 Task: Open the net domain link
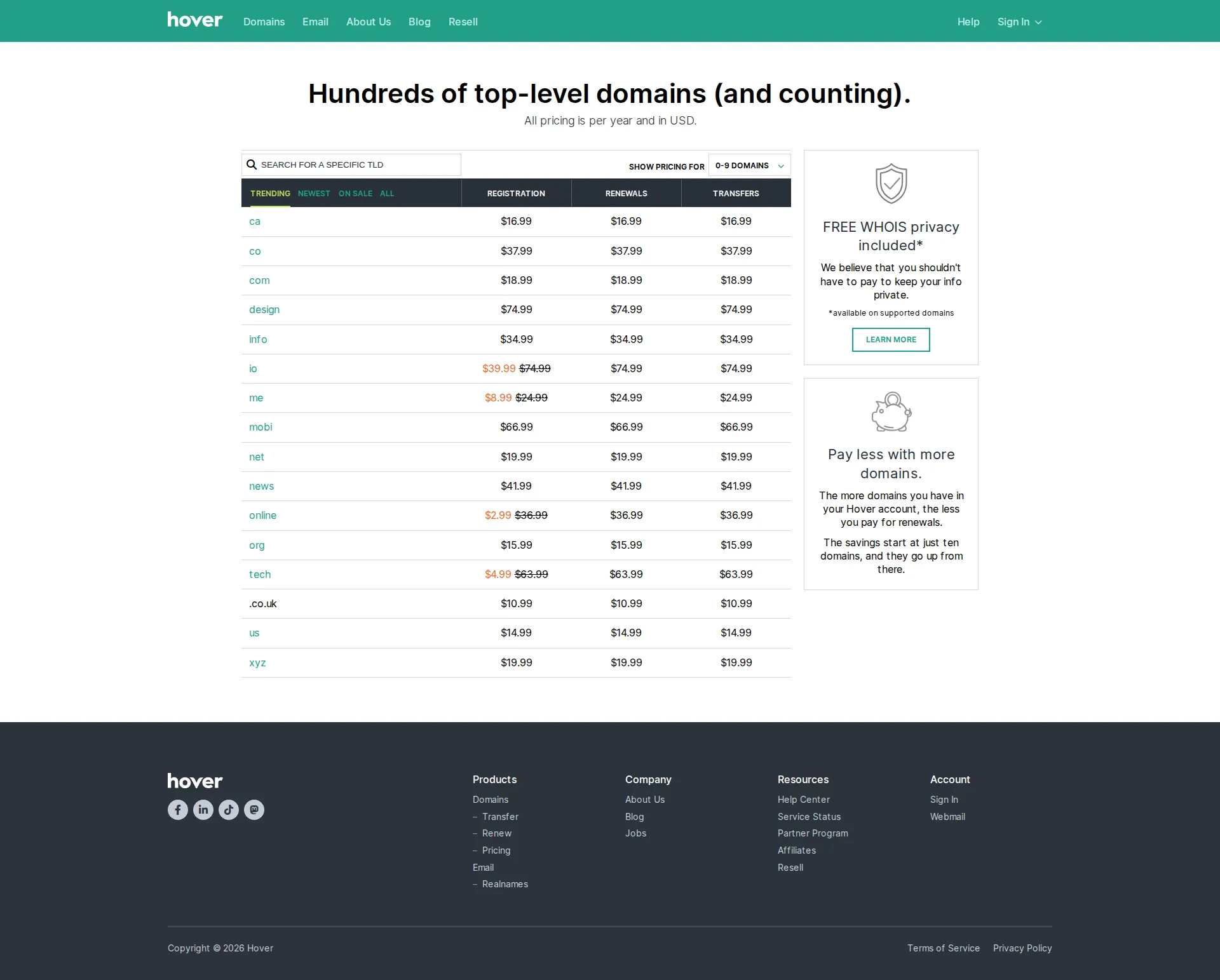(257, 457)
